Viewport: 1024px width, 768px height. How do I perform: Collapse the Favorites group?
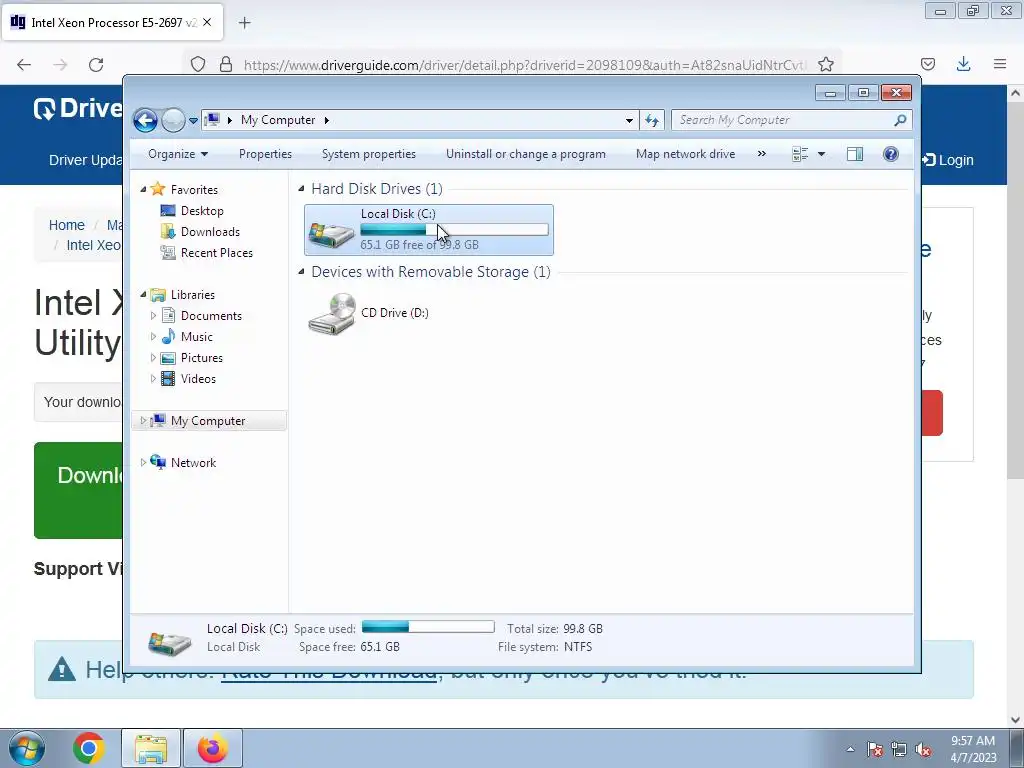tap(144, 189)
